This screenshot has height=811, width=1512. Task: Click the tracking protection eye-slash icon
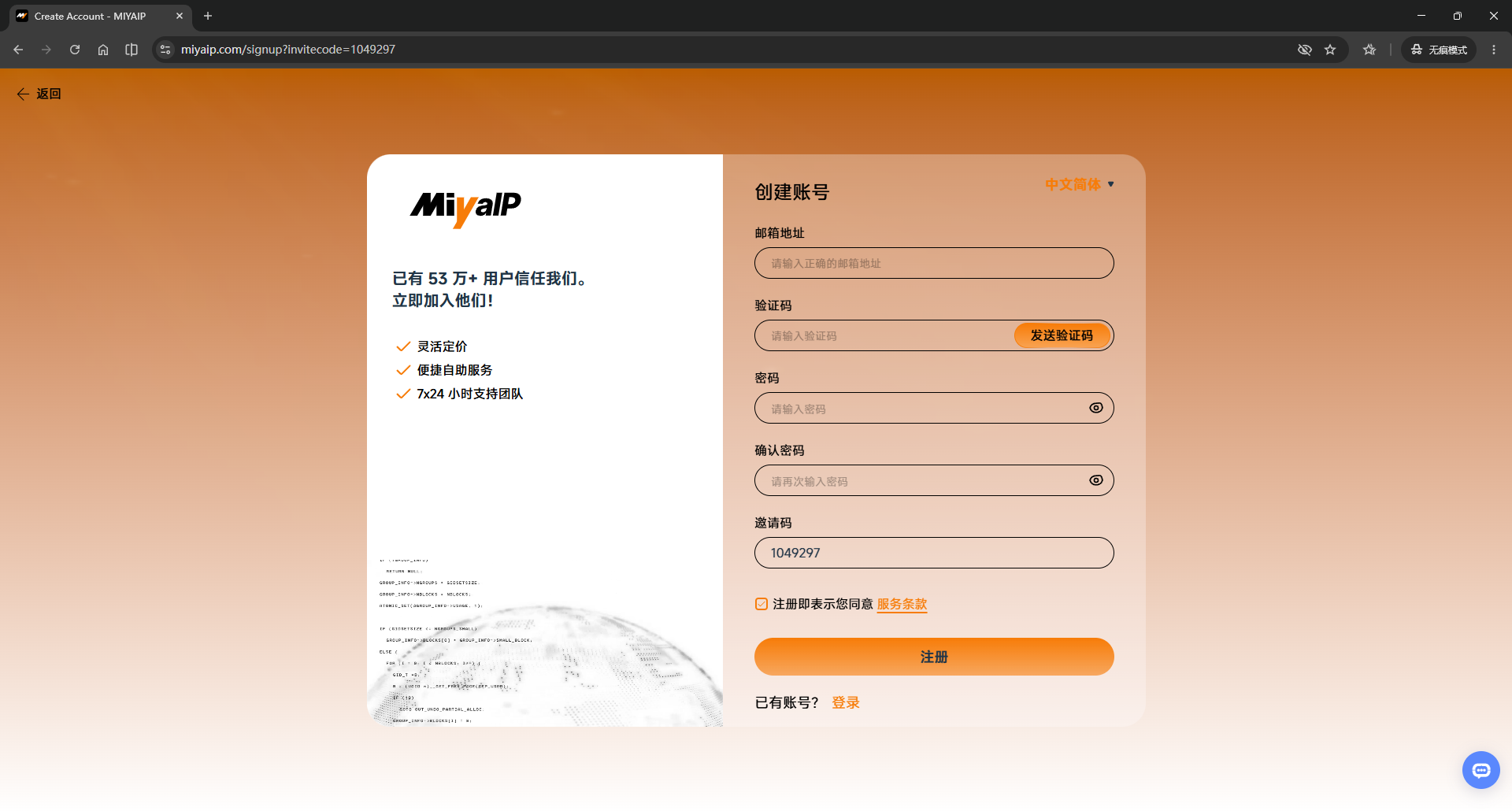[x=1305, y=50]
